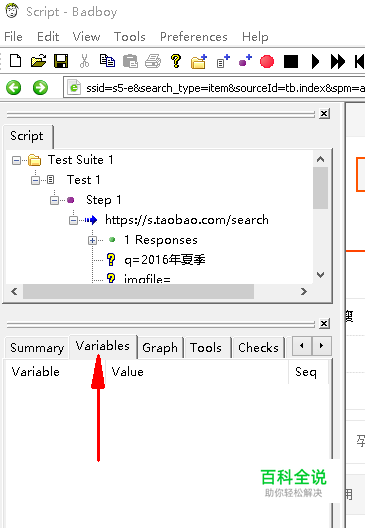Switch to the Graph tab

(160, 348)
